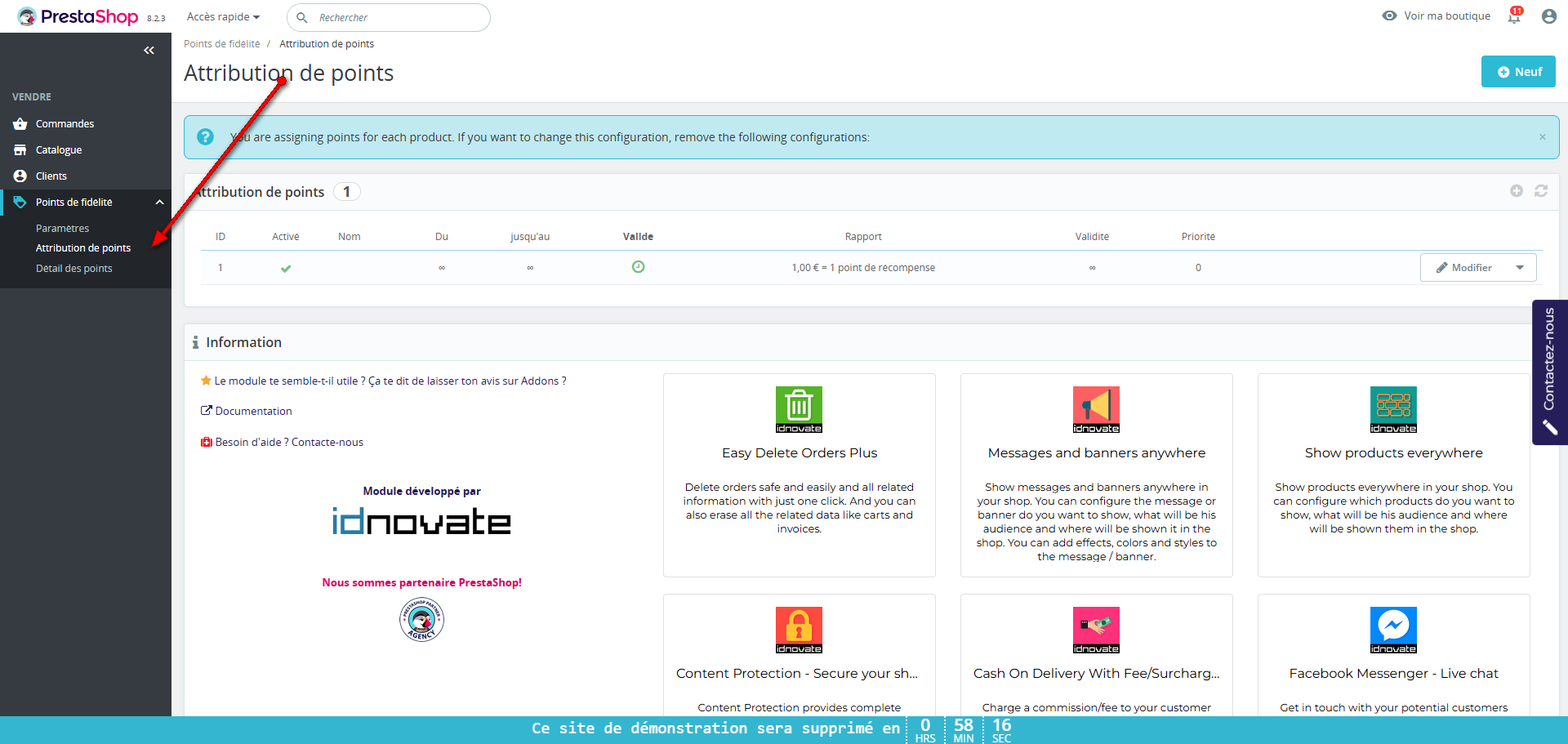This screenshot has height=744, width=1568.
Task: Open the Easy Delete Orders Plus module icon
Action: [x=799, y=409]
